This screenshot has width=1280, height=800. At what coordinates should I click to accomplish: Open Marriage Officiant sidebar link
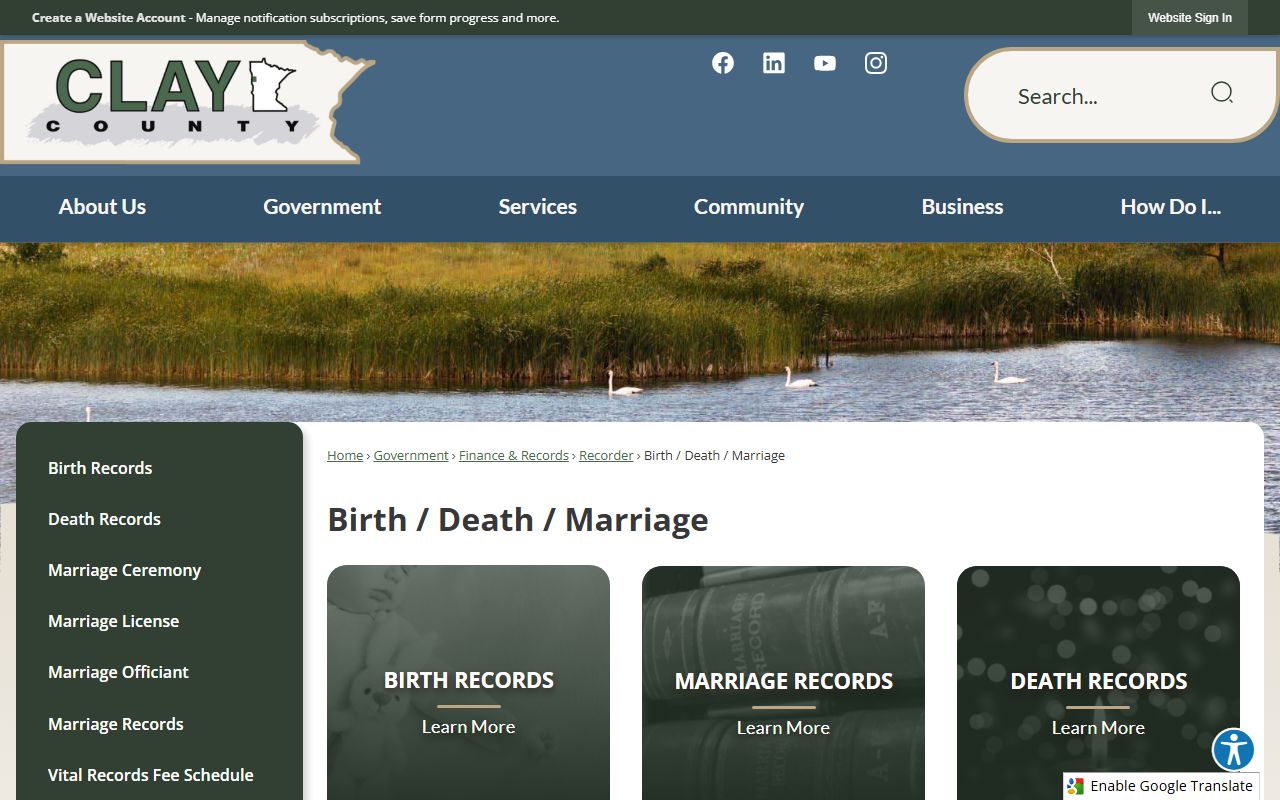(x=118, y=672)
